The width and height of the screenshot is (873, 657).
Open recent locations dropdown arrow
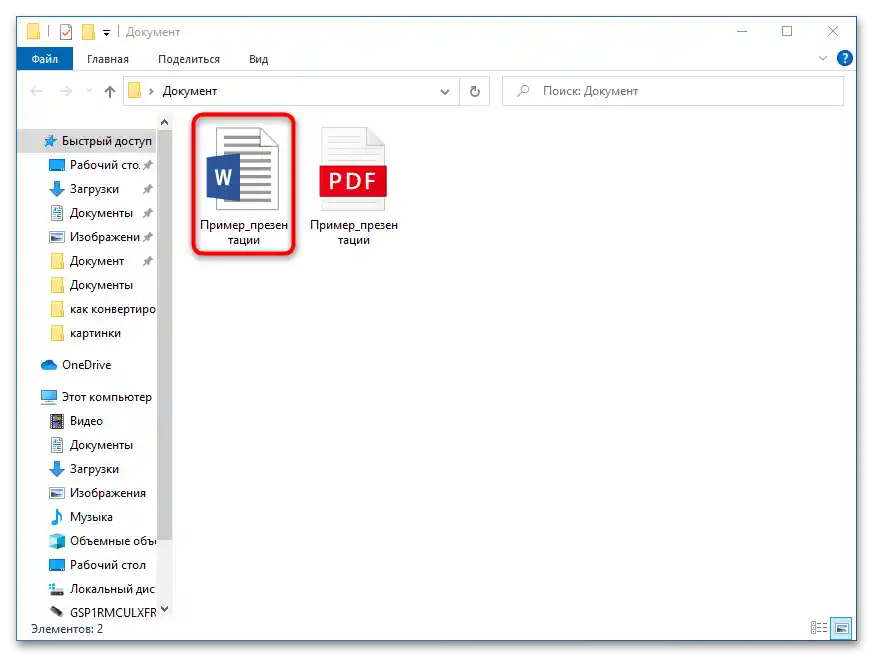point(89,91)
